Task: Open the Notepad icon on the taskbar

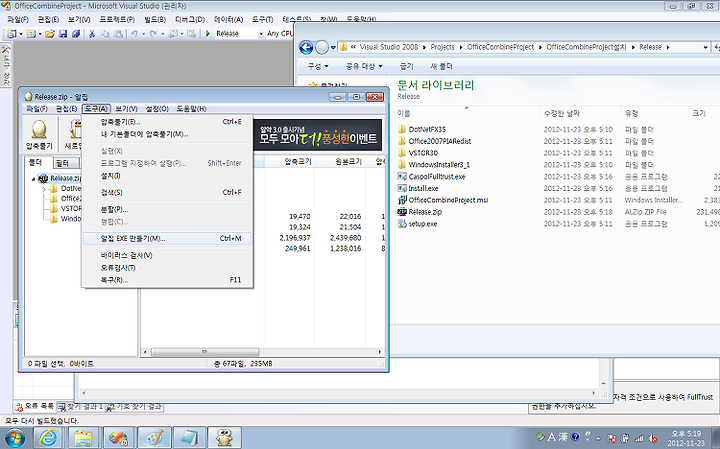Action: tap(189, 438)
